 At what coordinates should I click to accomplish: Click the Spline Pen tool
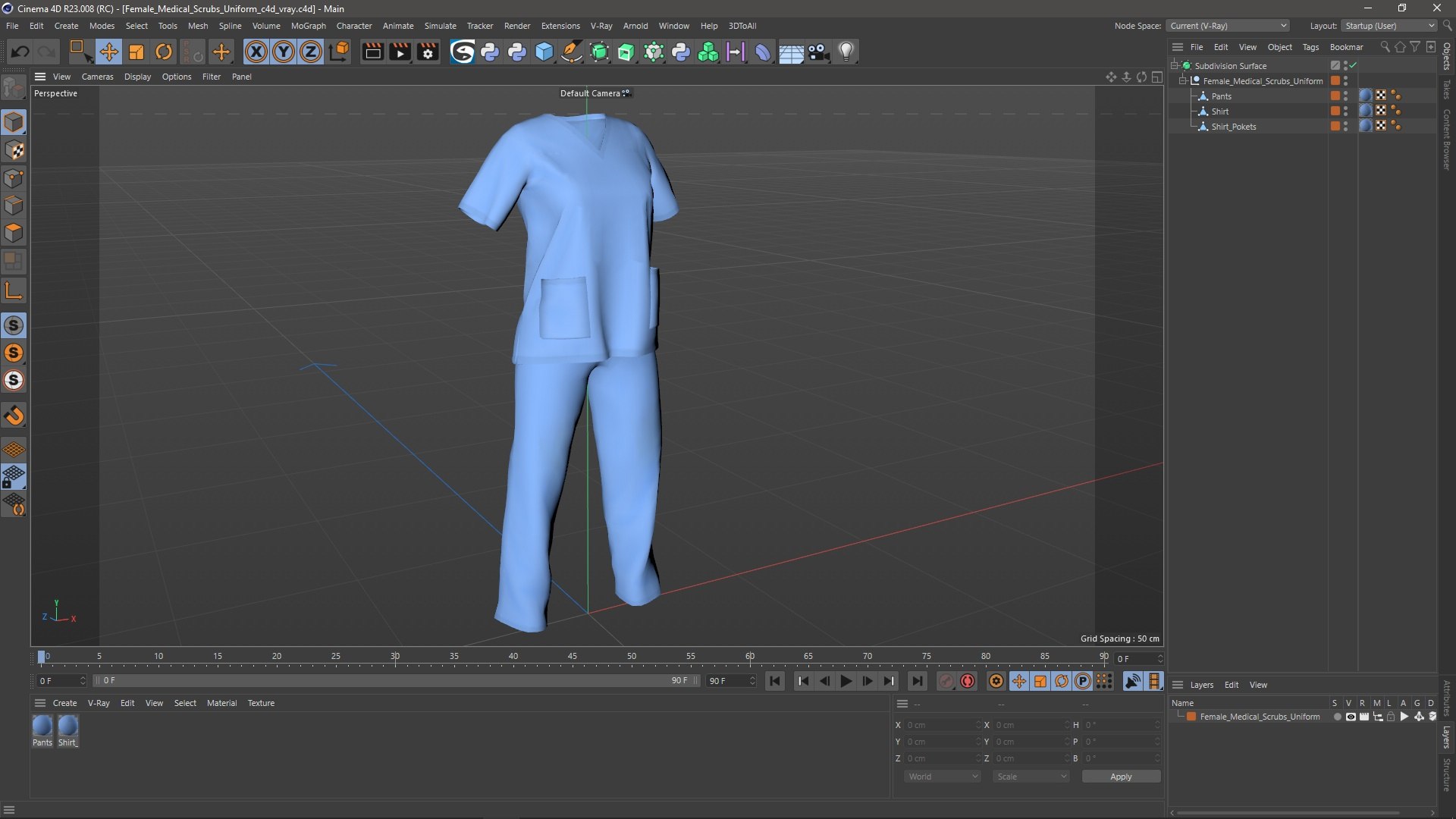point(572,52)
